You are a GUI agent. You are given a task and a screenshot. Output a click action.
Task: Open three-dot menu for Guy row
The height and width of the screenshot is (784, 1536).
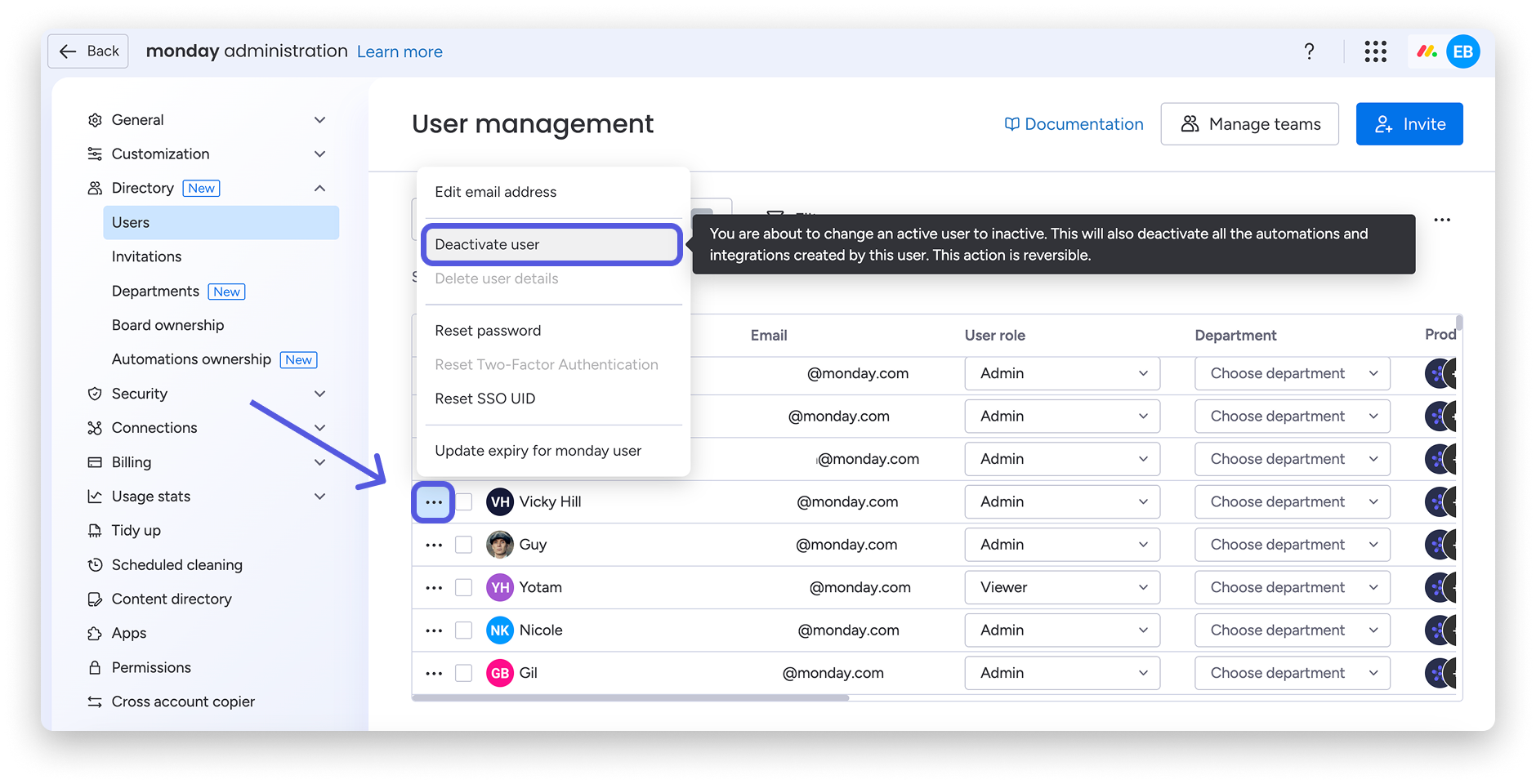coord(434,545)
